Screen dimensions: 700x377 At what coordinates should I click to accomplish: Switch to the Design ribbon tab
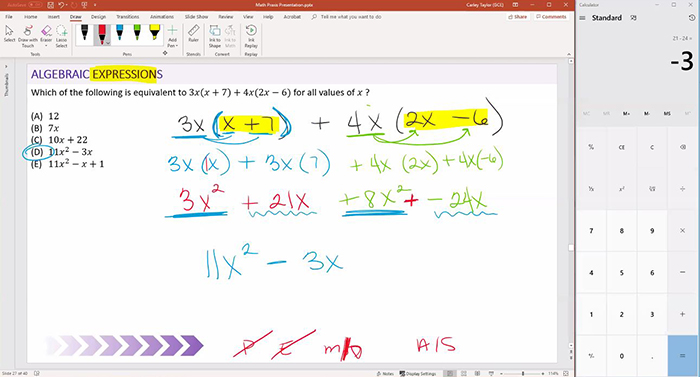point(98,17)
